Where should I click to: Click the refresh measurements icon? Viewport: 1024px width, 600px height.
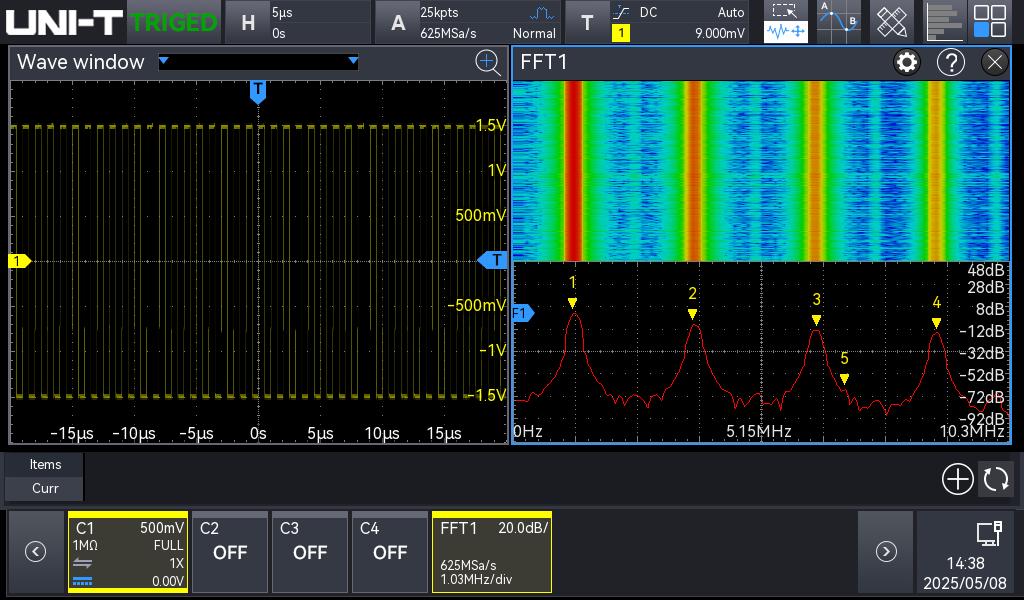[996, 479]
